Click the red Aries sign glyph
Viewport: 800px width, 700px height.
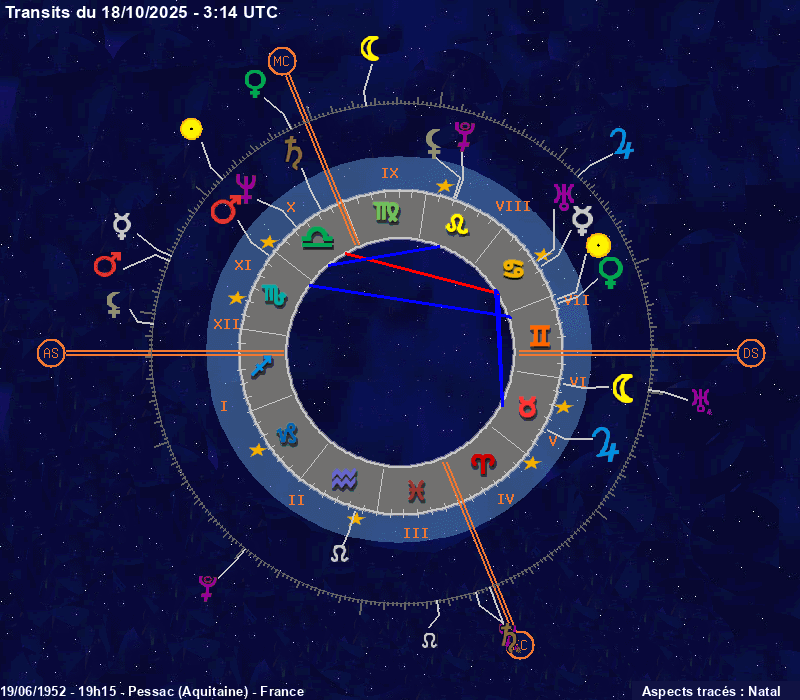[x=483, y=464]
